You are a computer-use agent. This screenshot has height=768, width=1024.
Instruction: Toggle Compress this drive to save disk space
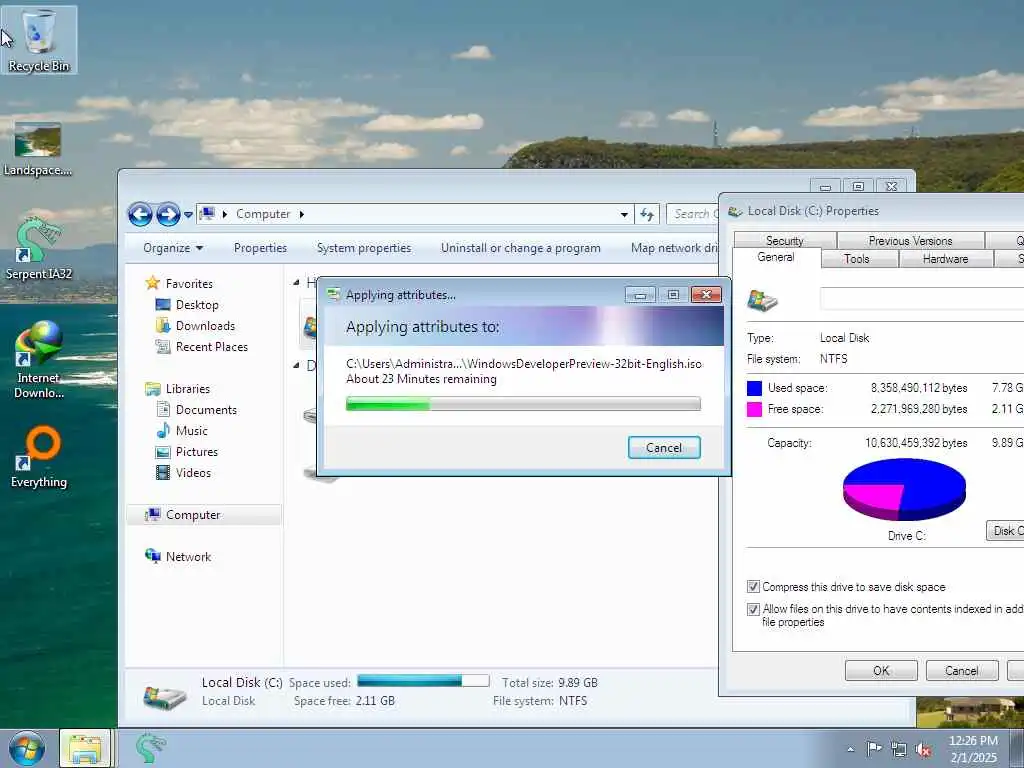753,586
